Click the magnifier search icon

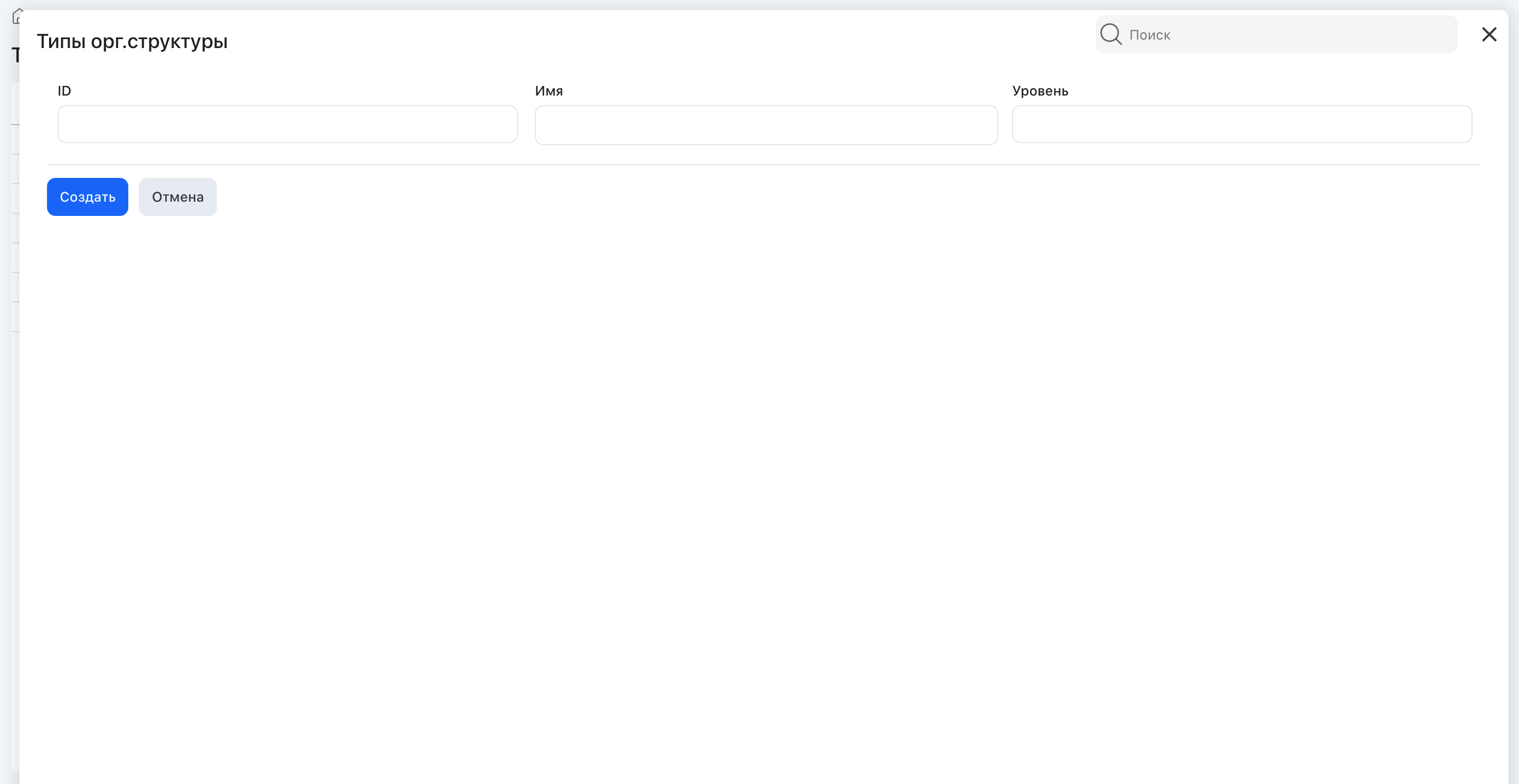1111,34
